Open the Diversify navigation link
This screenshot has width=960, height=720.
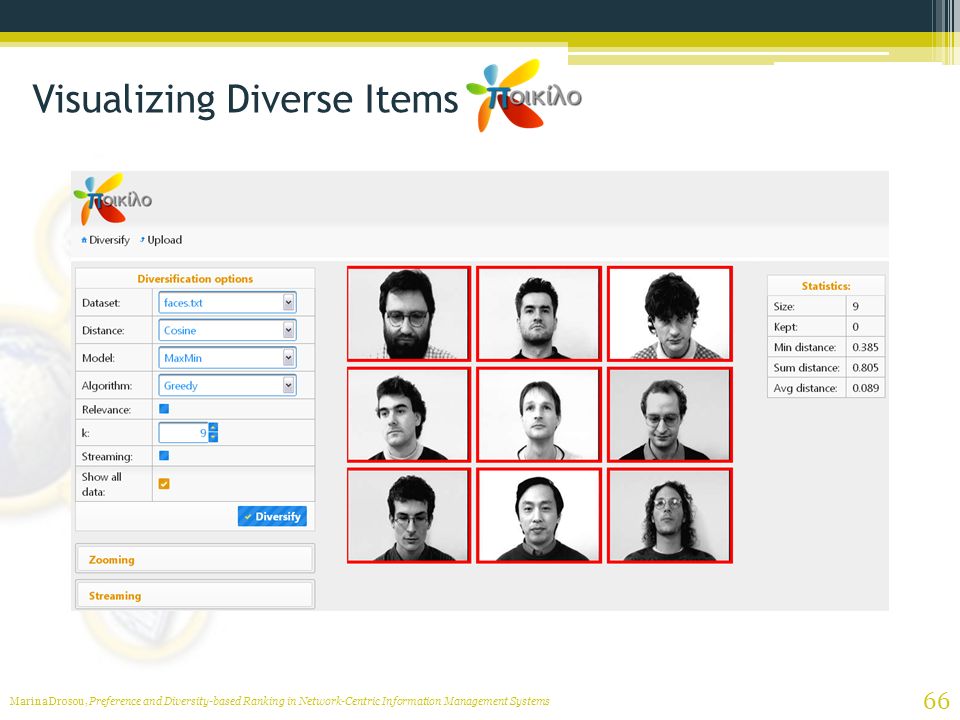(109, 240)
